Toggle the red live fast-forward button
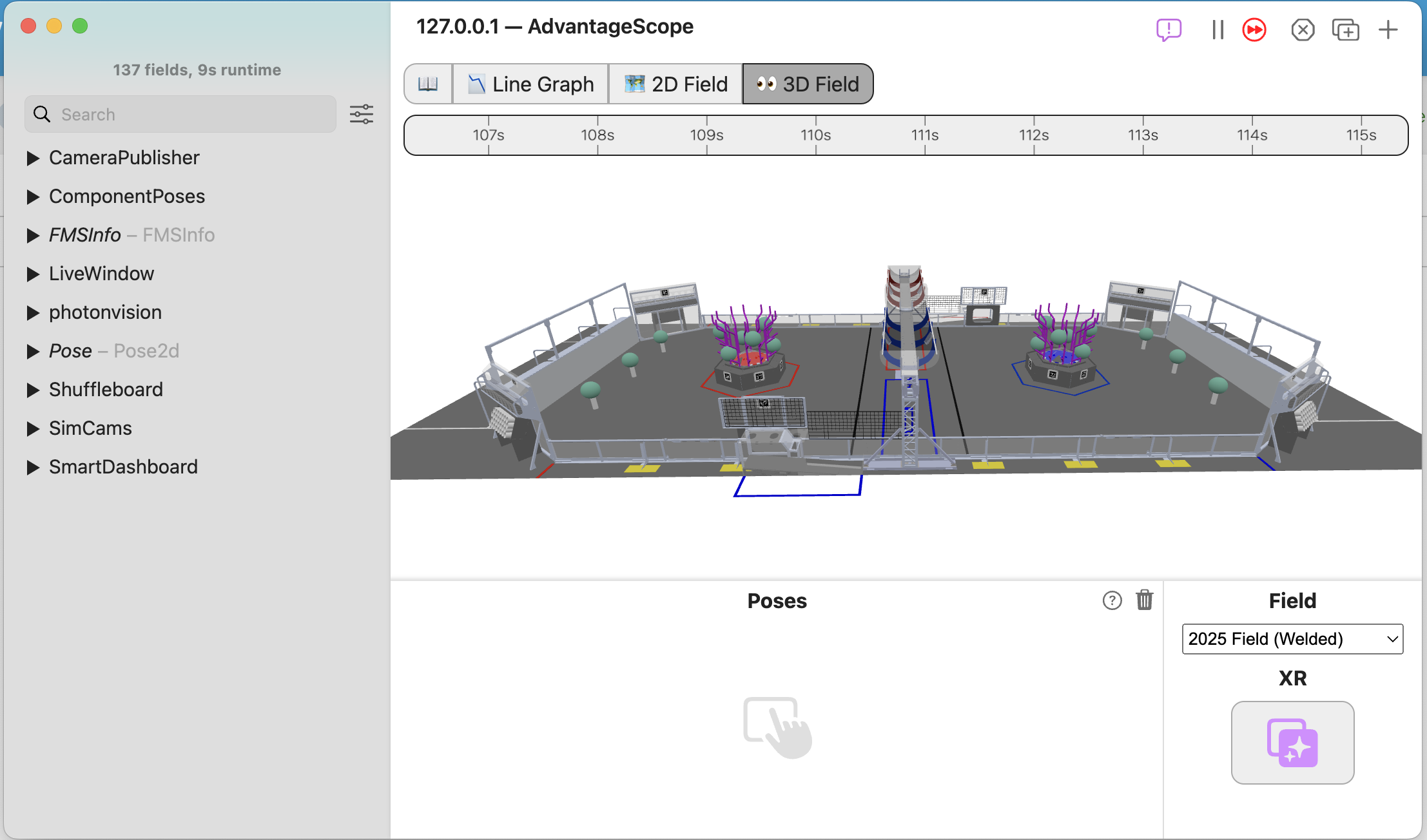Viewport: 1427px width, 840px height. 1254,30
